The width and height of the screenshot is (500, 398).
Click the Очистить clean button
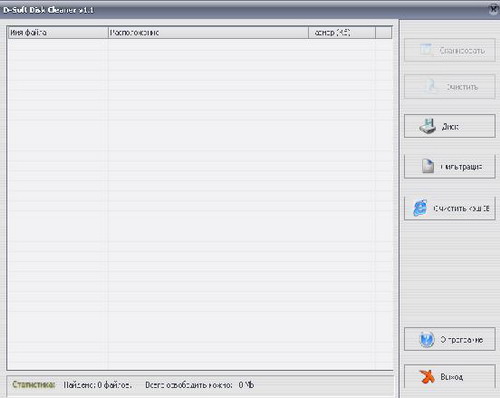[450, 87]
